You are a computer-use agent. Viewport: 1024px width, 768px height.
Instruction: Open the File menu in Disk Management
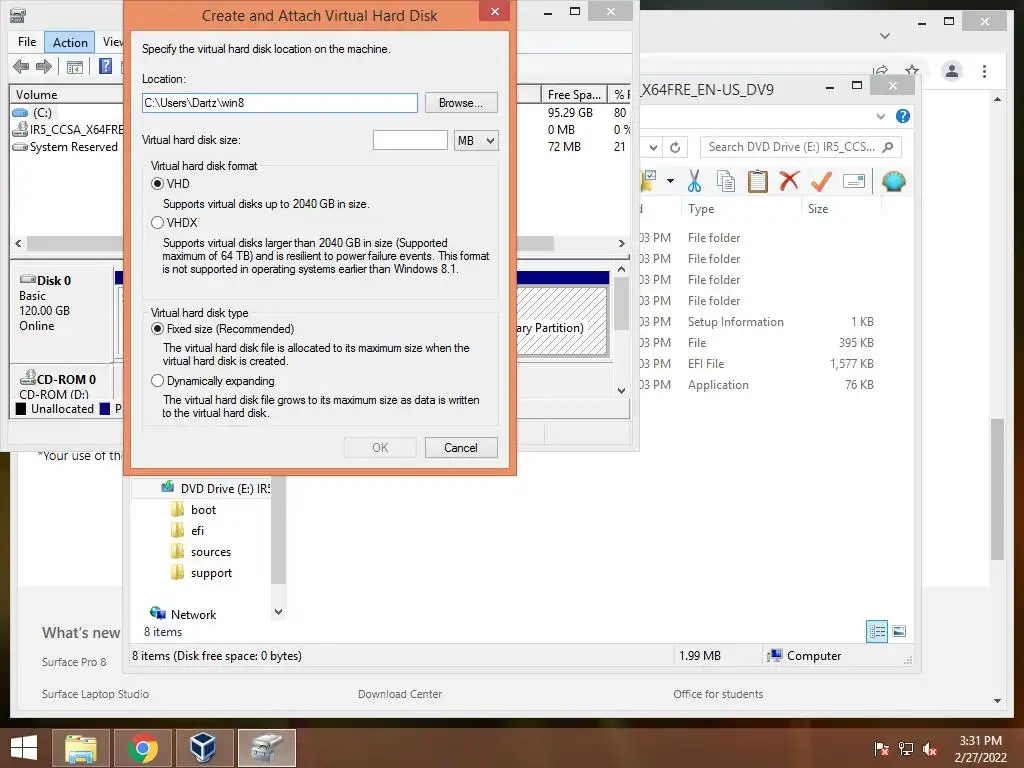pos(27,42)
